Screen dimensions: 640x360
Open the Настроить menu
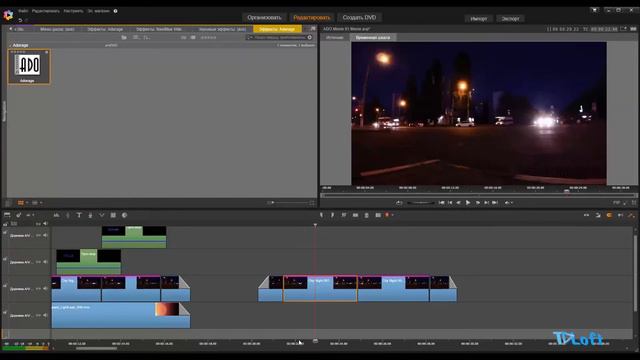[73, 11]
